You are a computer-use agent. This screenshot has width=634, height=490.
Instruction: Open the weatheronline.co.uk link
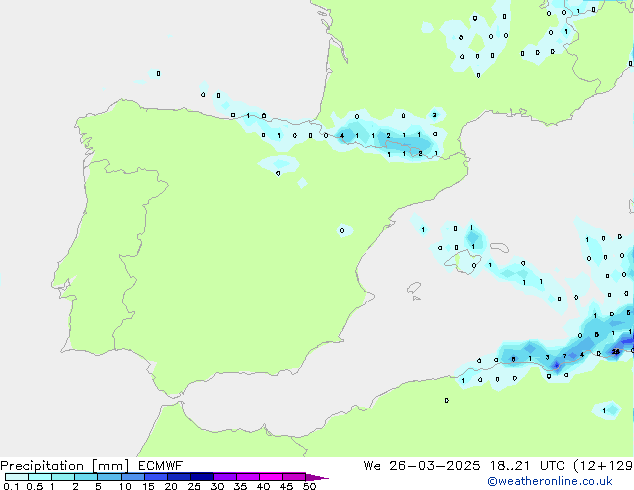tap(550, 481)
